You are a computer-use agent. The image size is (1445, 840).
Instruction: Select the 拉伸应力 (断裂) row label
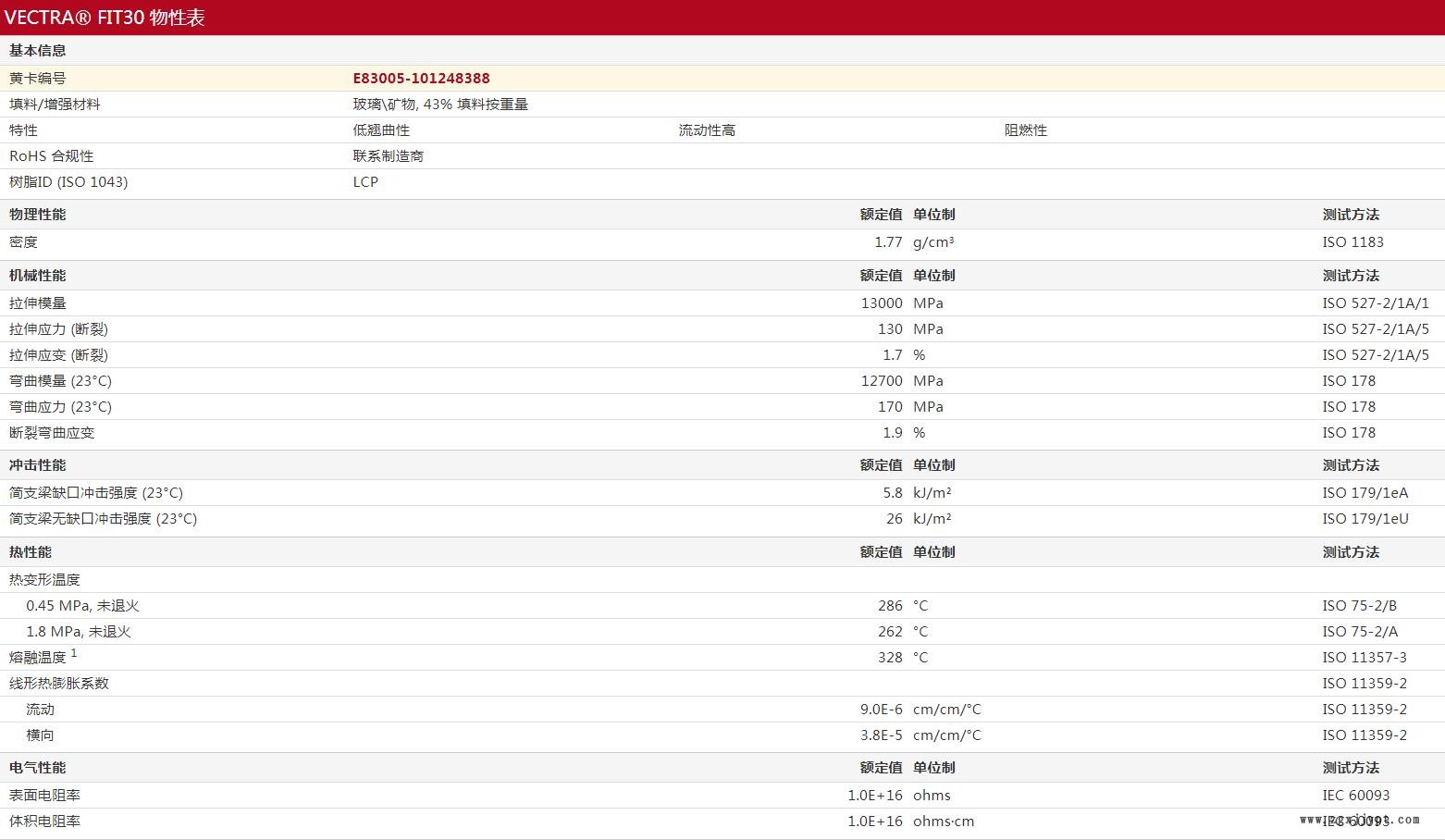[x=58, y=329]
